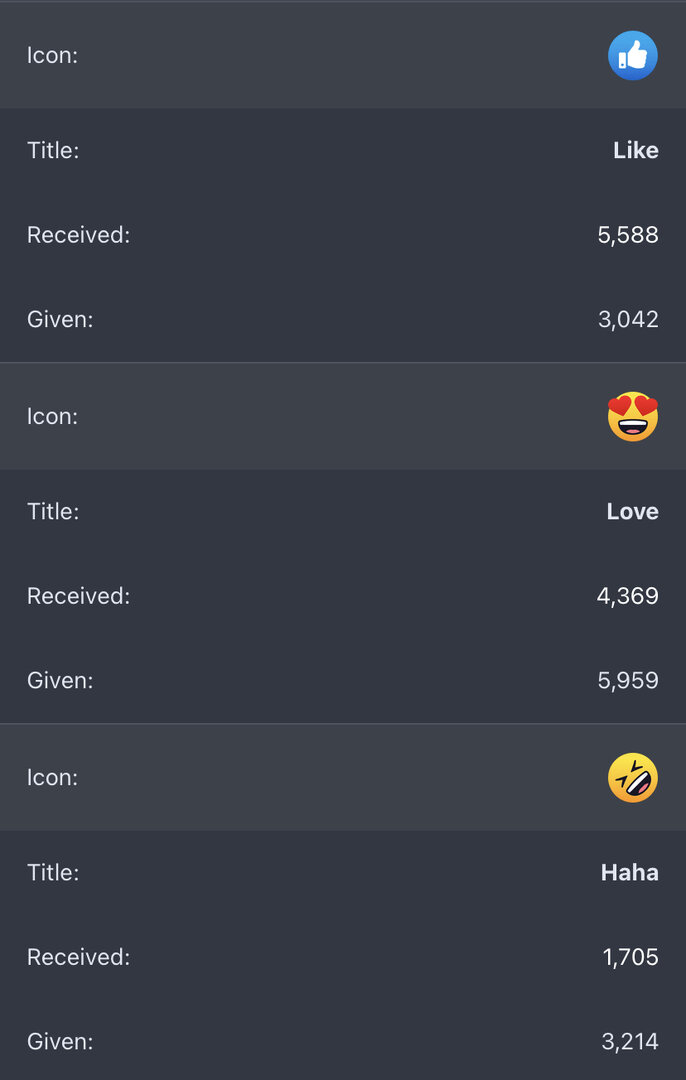Click the blue thumbs-up Like icon
The height and width of the screenshot is (1080, 686).
(632, 55)
